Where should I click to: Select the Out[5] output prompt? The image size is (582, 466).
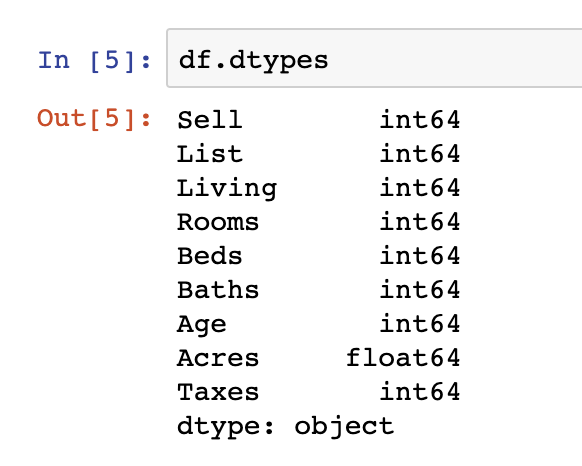[x=94, y=119]
